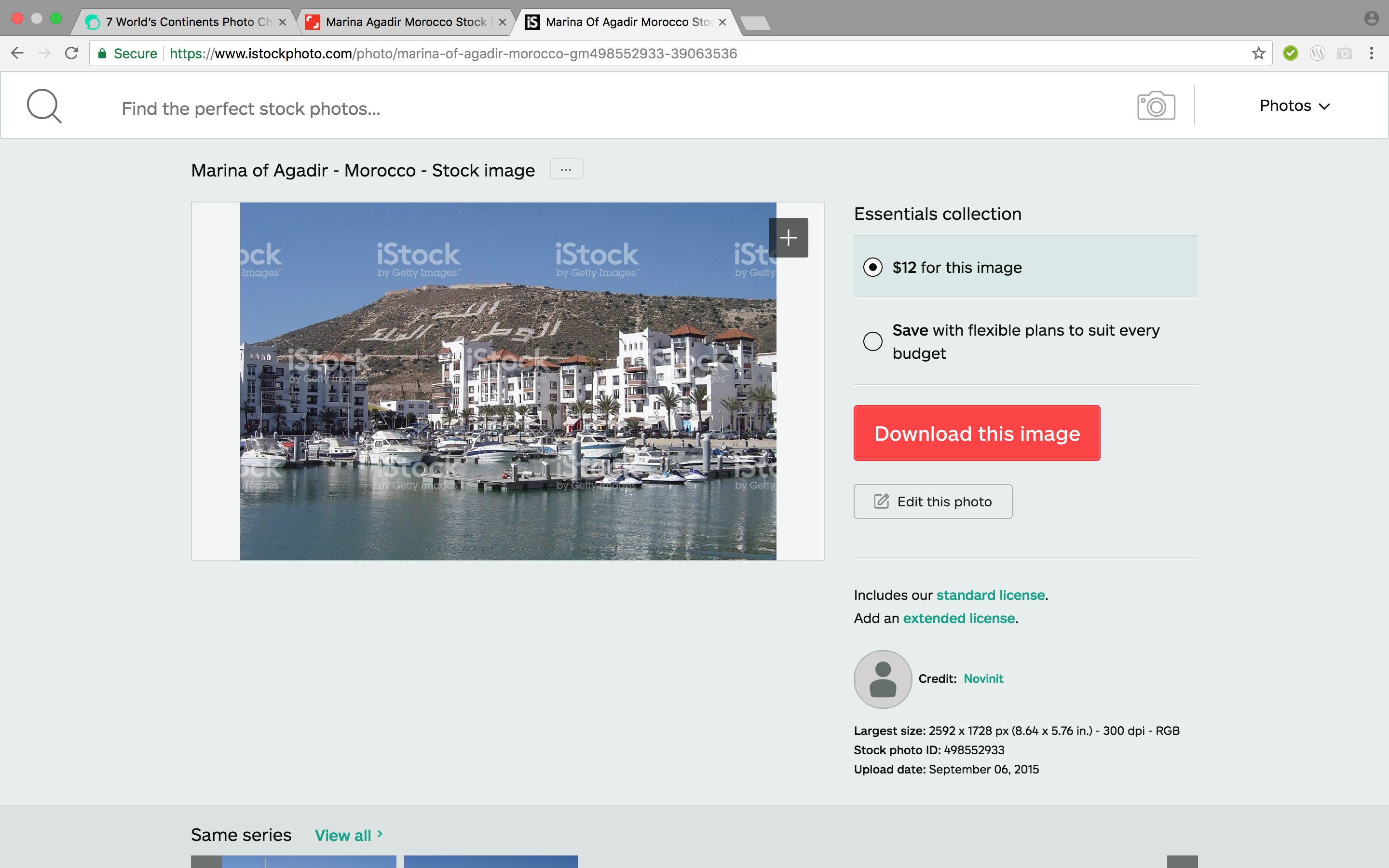The width and height of the screenshot is (1389, 868).
Task: Open second thumbnail in Same series
Action: (x=491, y=862)
